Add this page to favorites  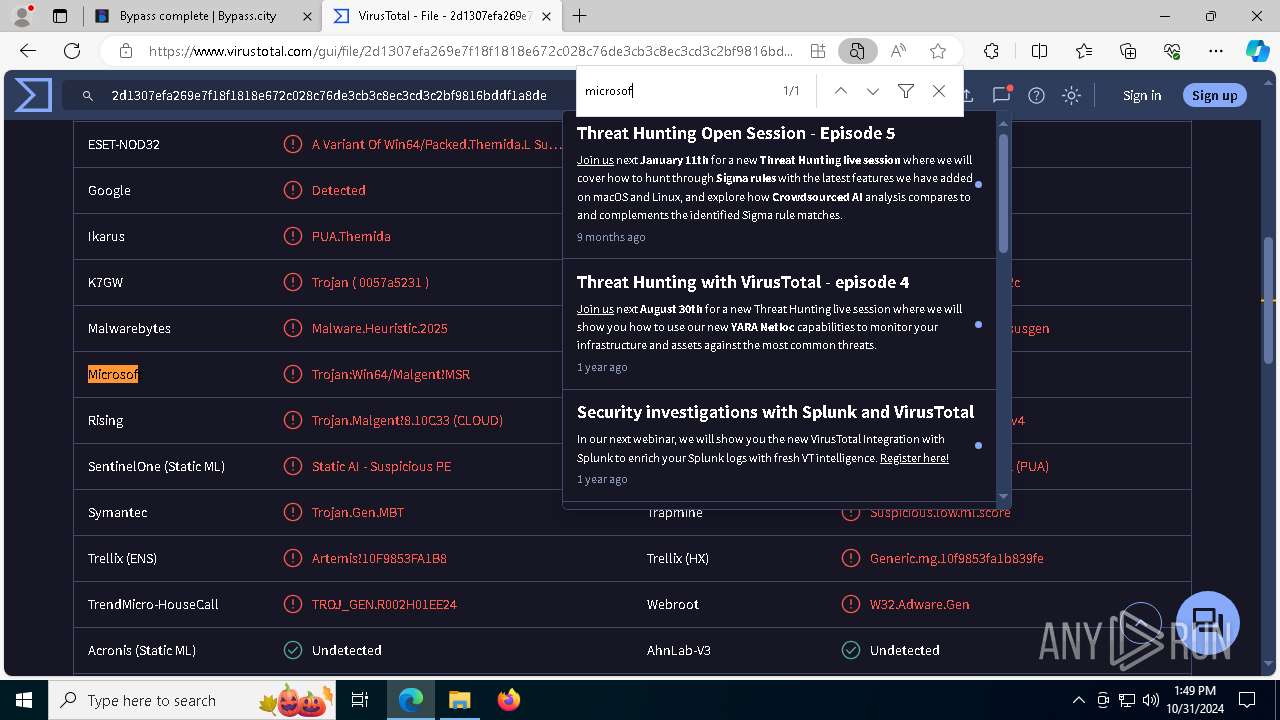click(938, 51)
